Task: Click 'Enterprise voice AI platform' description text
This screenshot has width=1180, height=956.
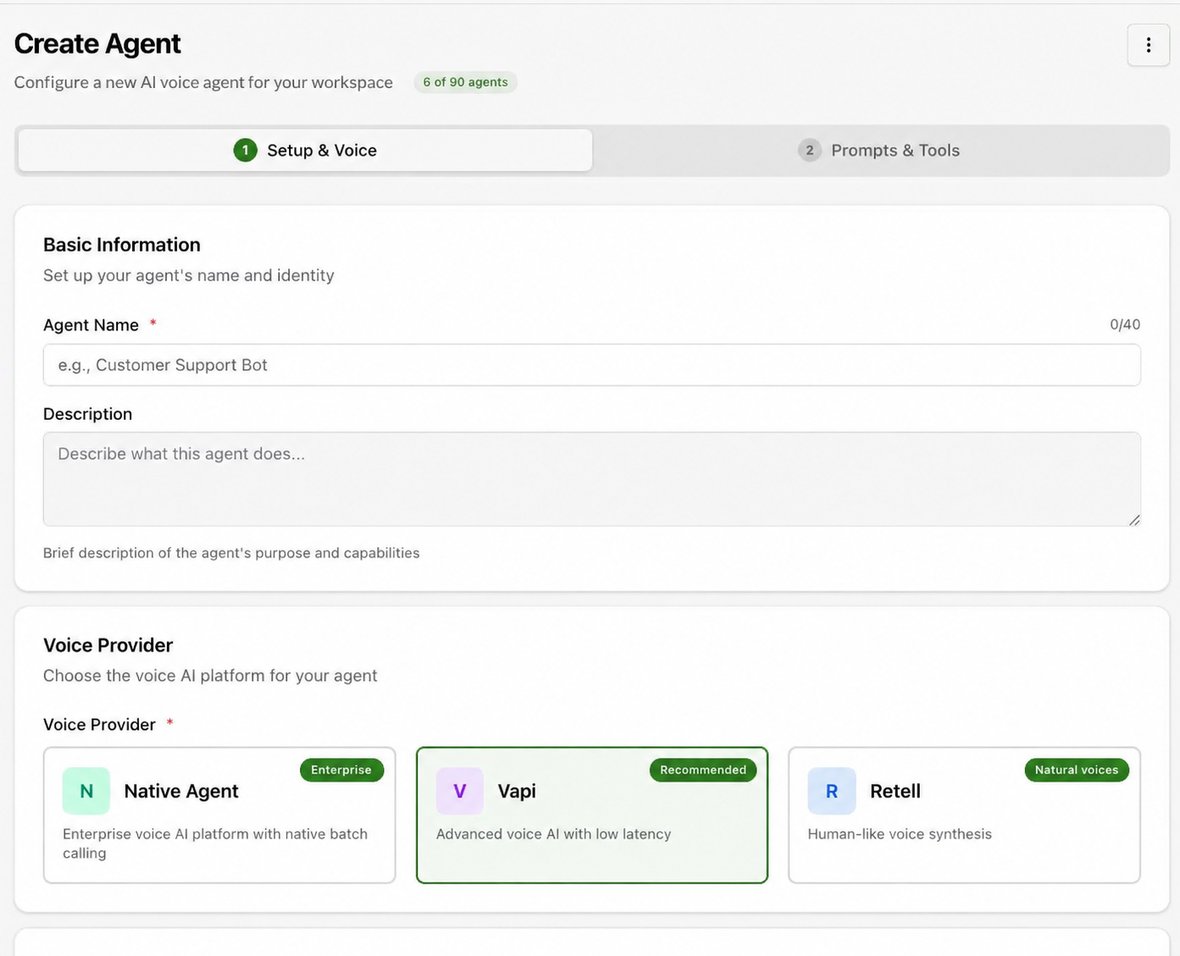Action: pos(215,843)
